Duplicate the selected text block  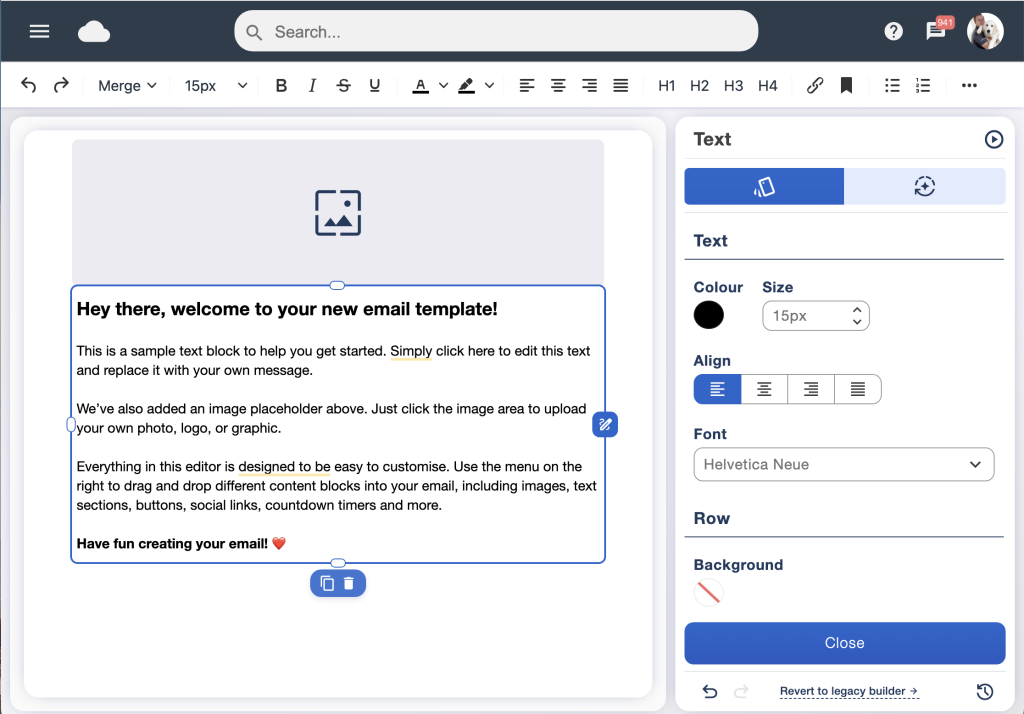coord(327,583)
